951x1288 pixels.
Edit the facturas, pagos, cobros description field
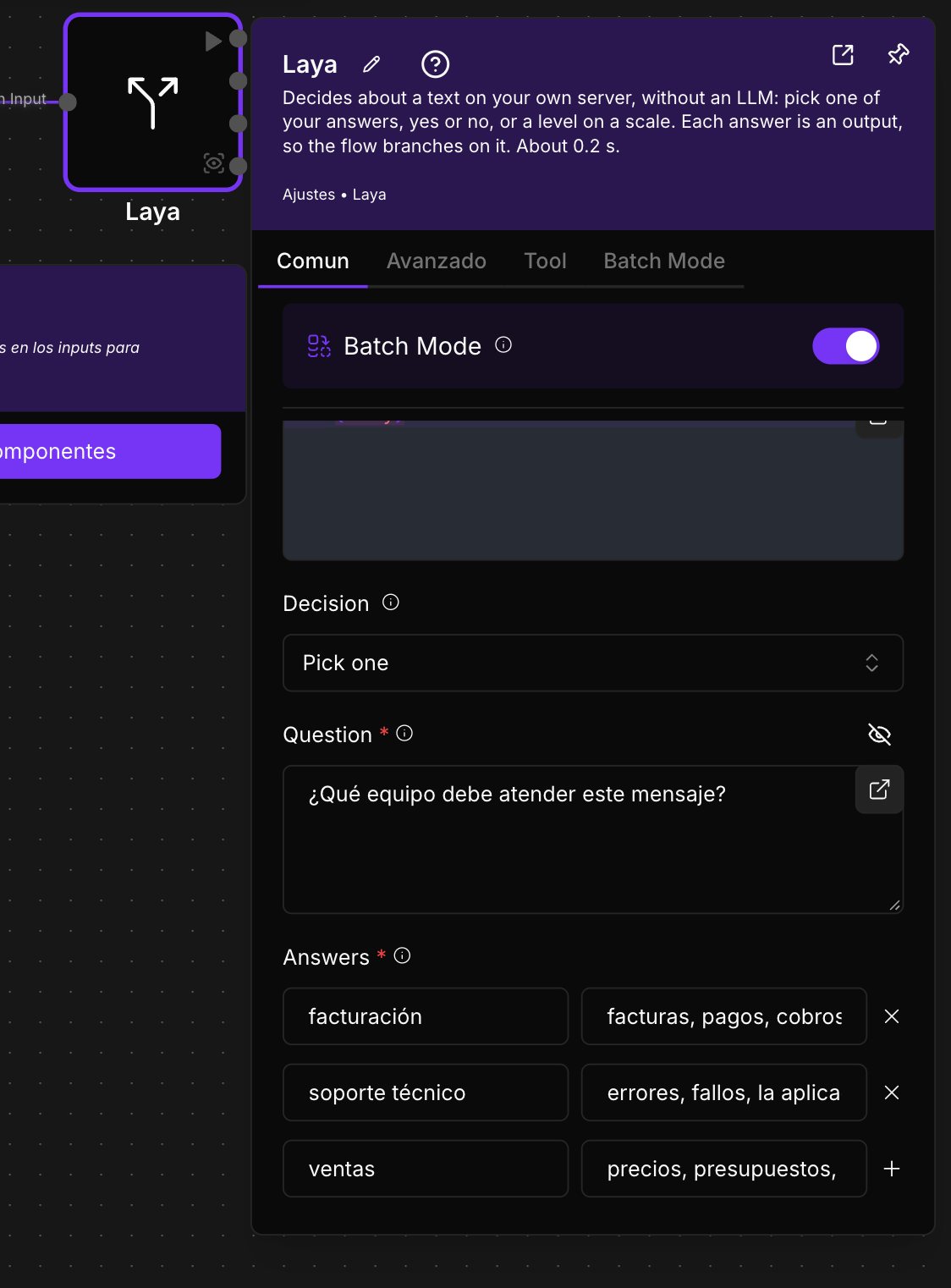724,1016
